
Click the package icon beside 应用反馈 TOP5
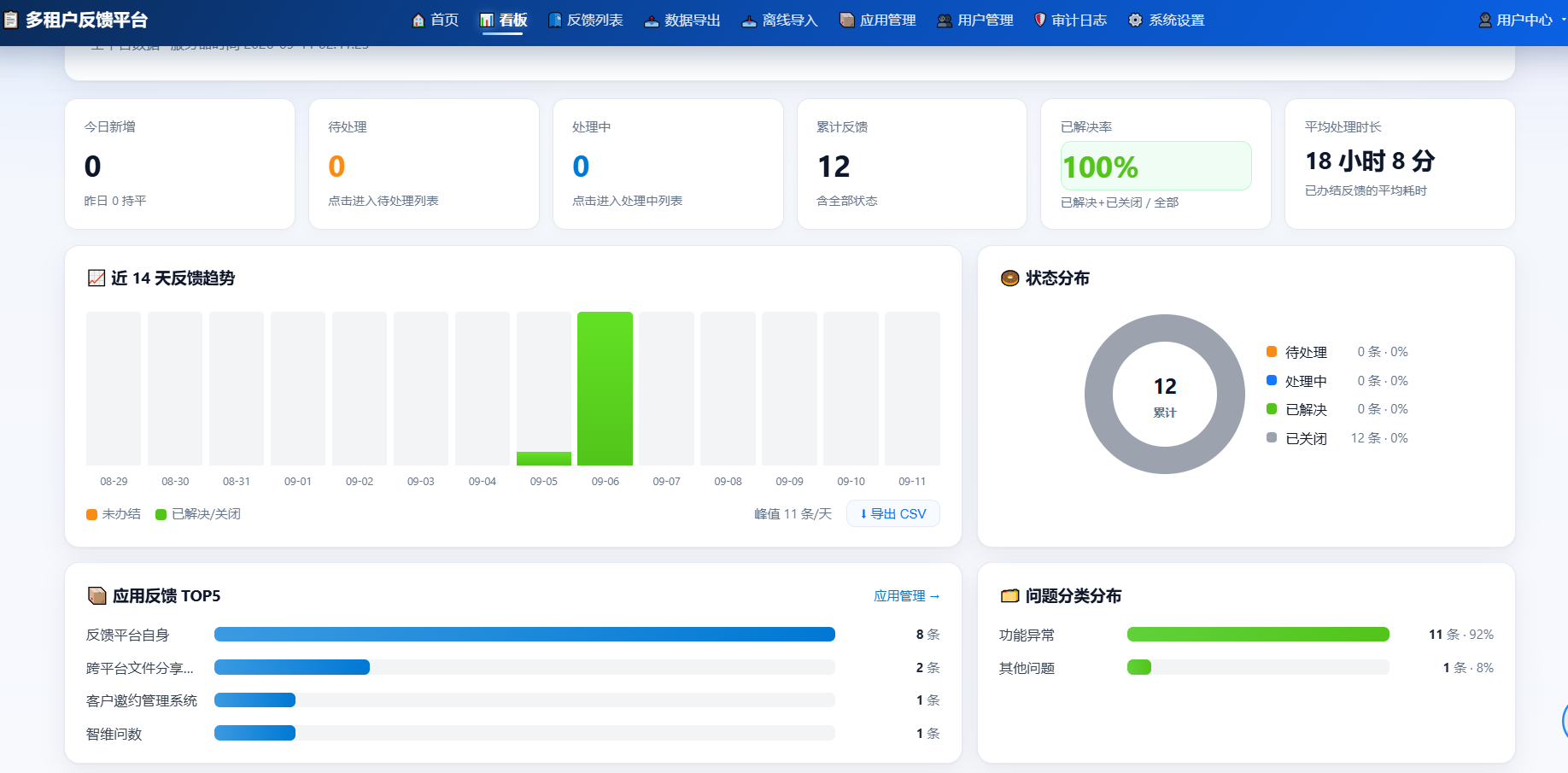point(97,595)
